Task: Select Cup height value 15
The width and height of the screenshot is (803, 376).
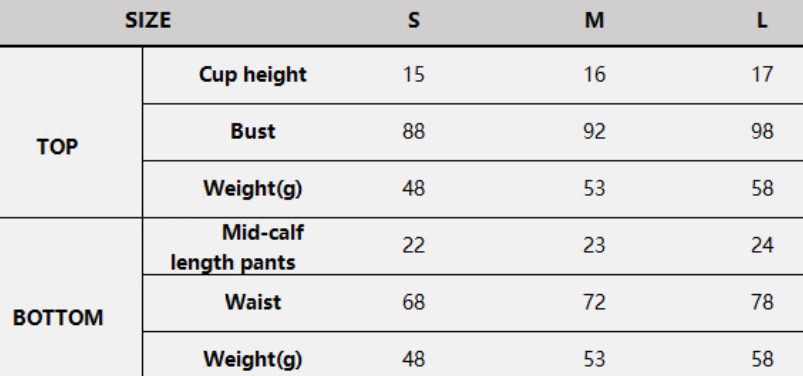Action: pyautogui.click(x=413, y=75)
